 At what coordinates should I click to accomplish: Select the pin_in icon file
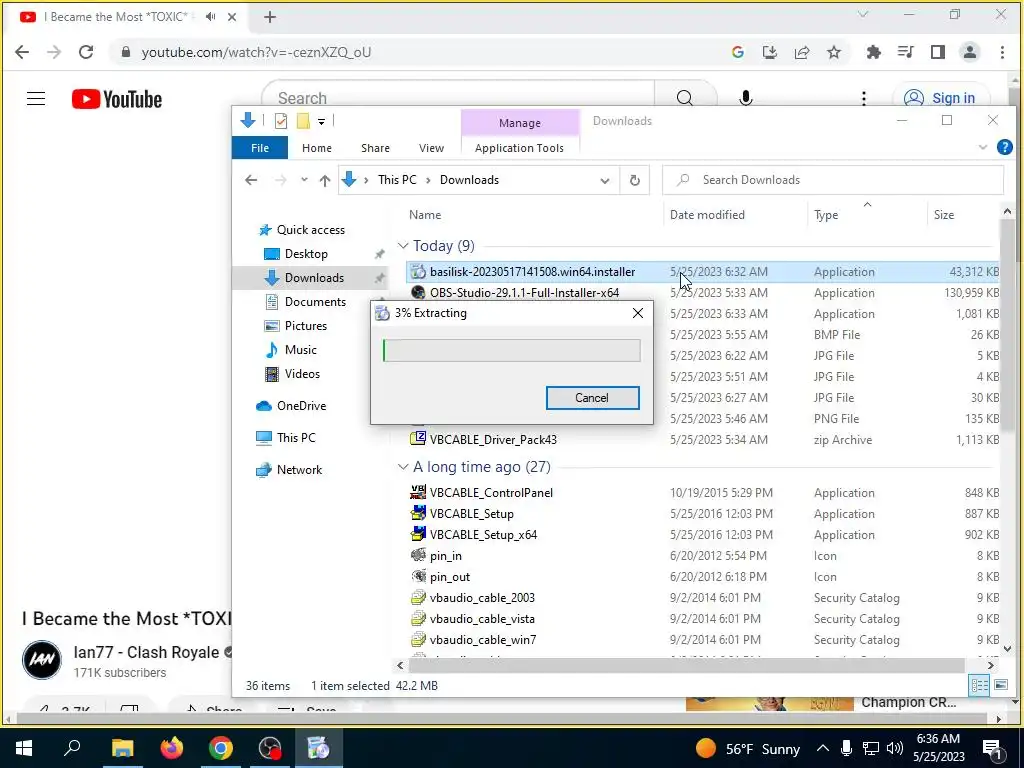(445, 556)
